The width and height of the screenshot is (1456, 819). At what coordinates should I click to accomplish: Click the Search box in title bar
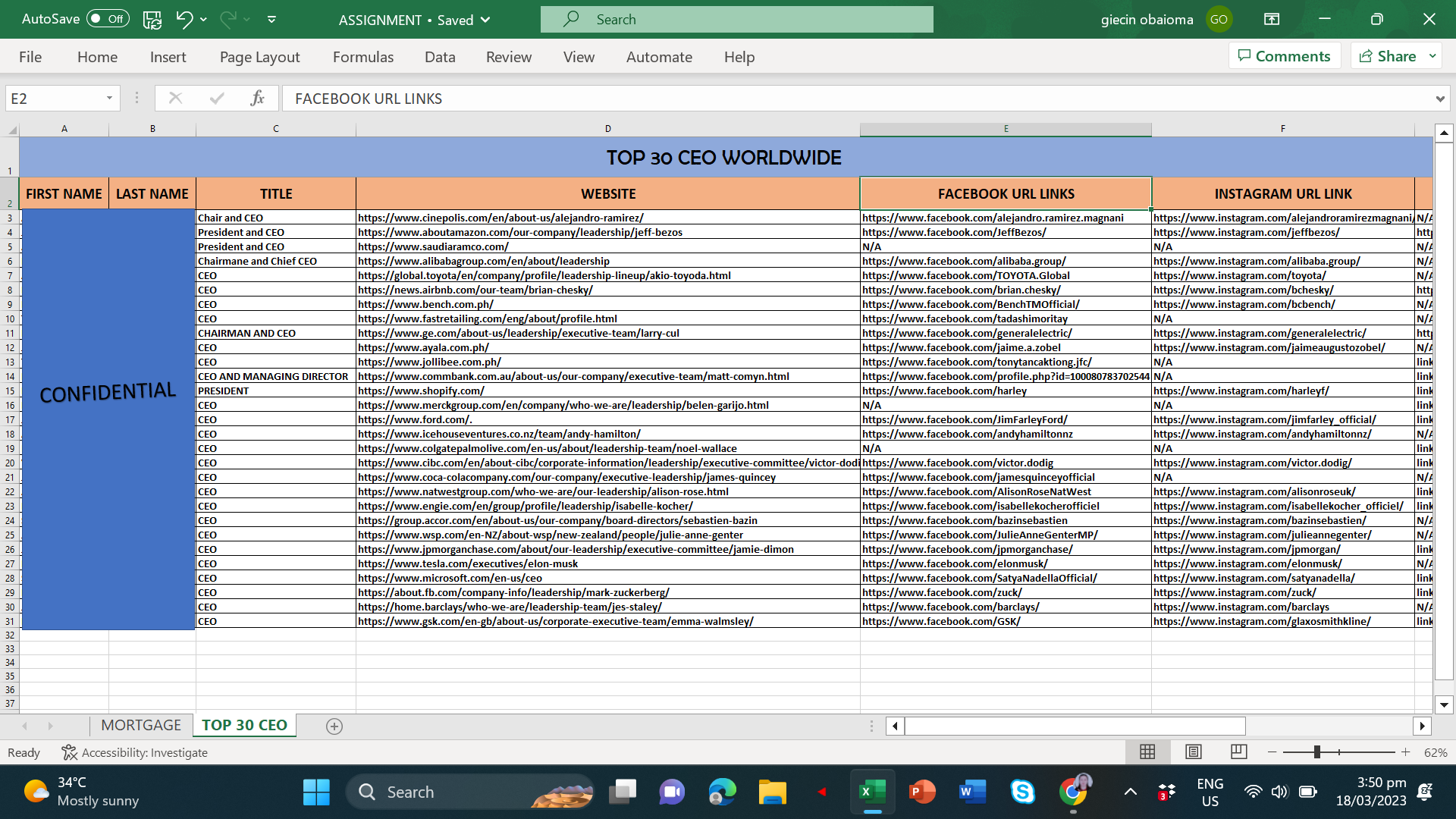(736, 20)
